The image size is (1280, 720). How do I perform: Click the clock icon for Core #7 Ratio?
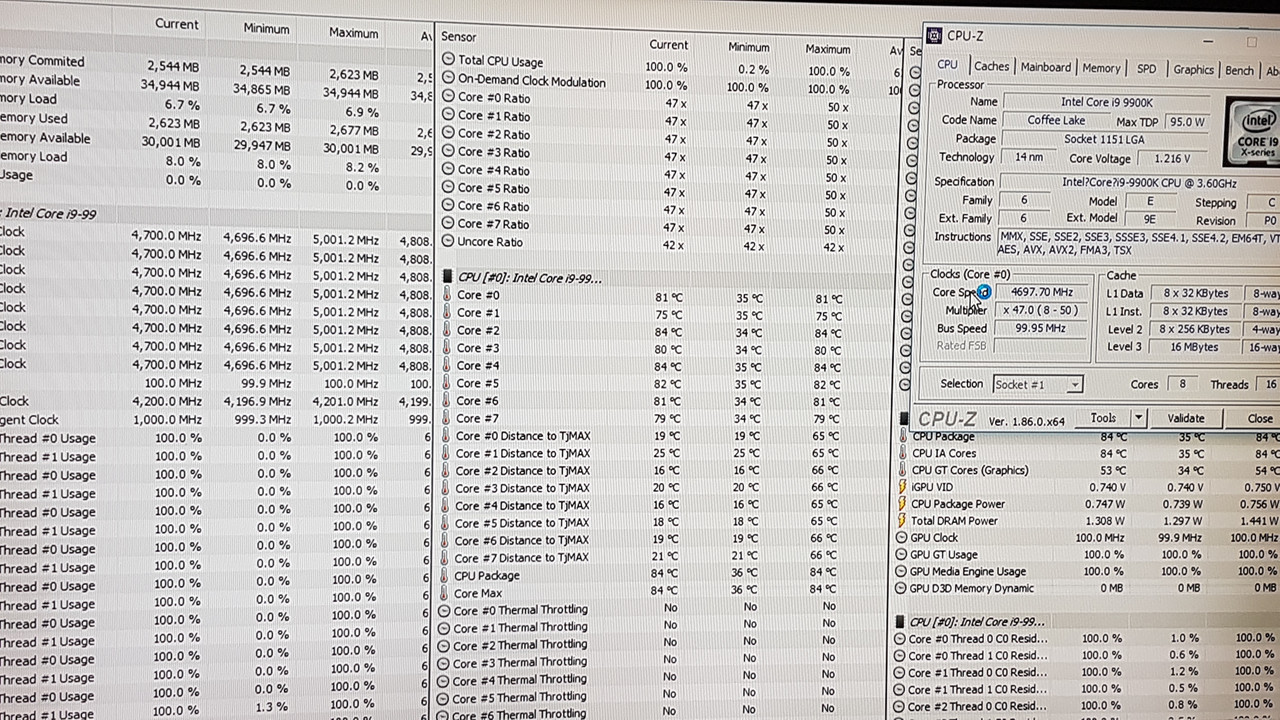tap(448, 224)
